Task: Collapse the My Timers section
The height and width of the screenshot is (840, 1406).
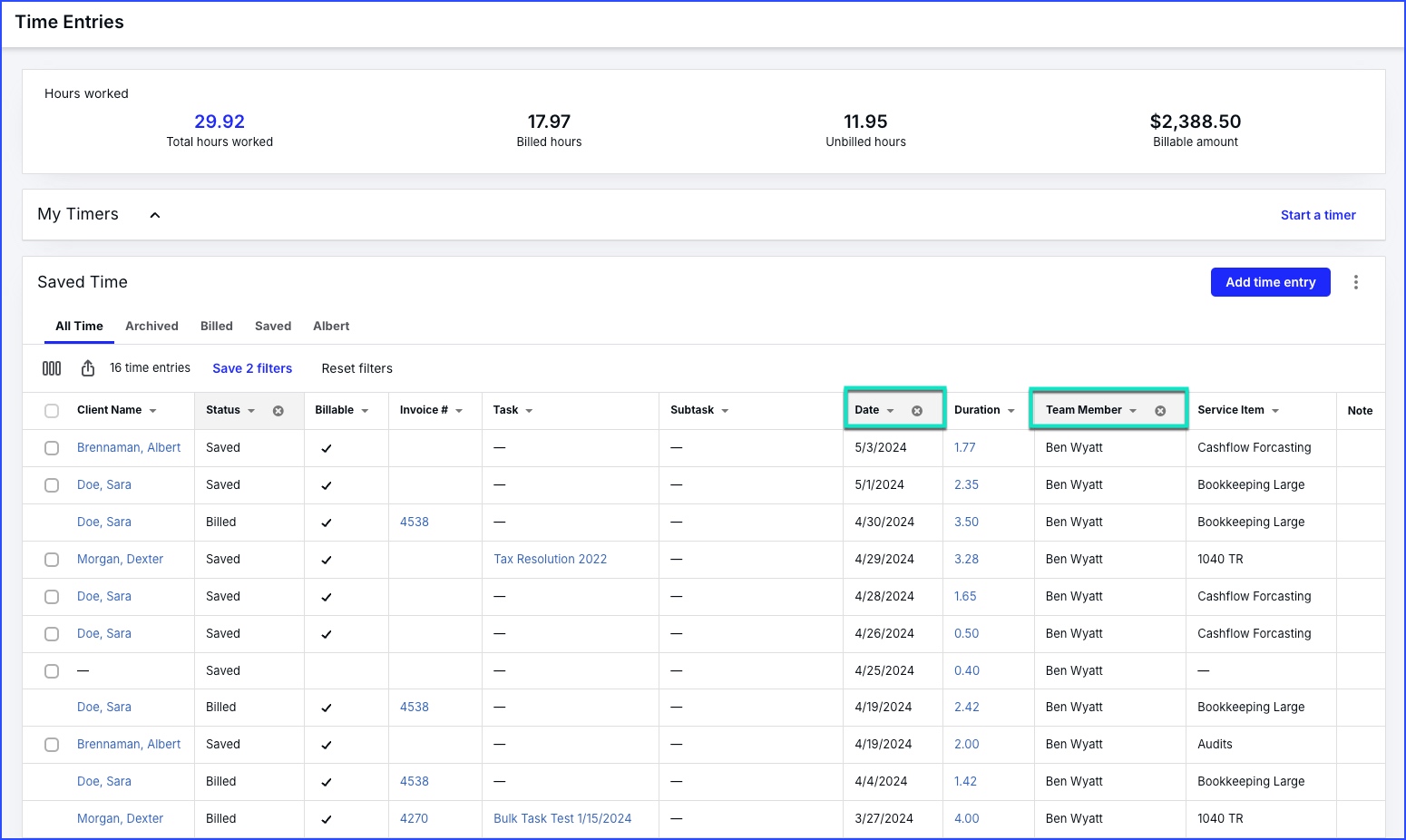Action: [155, 215]
